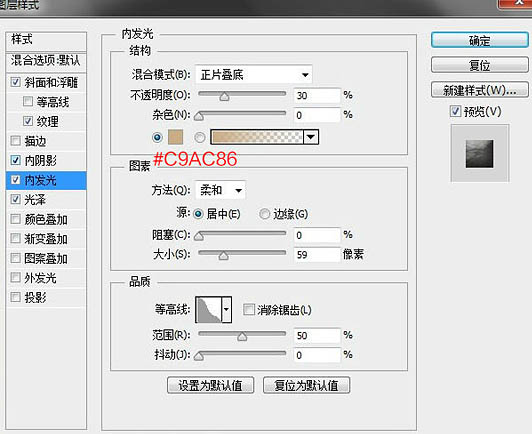Viewport: 532px width, 434px height.
Task: Enable the 颜色叠加 checkbox
Action: pyautogui.click(x=15, y=219)
